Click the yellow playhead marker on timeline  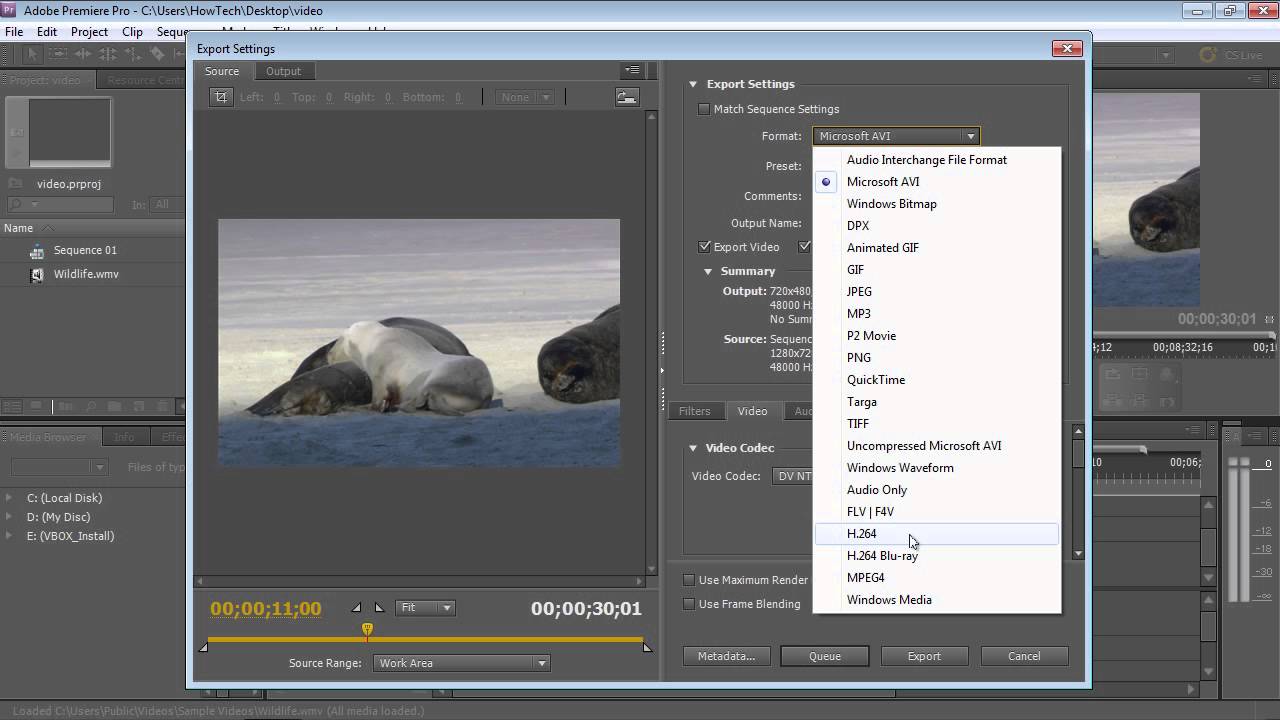[x=367, y=629]
